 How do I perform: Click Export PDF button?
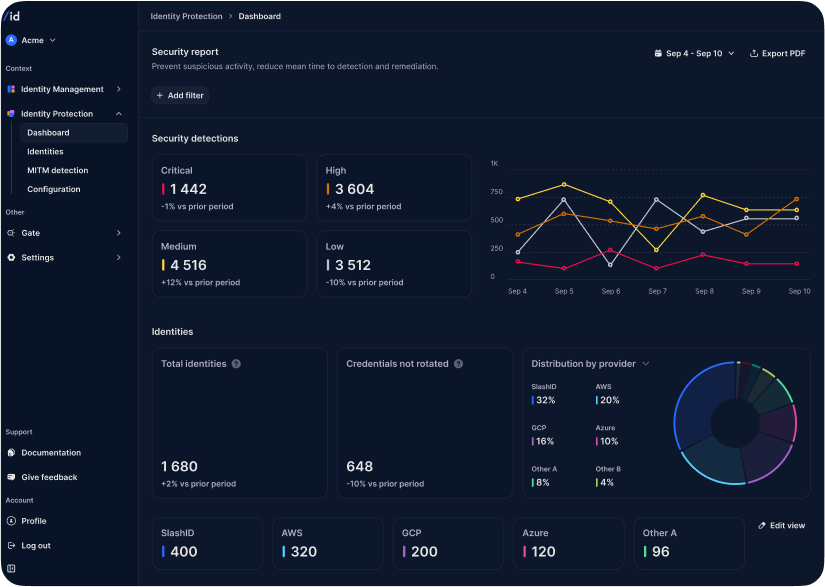(x=777, y=53)
